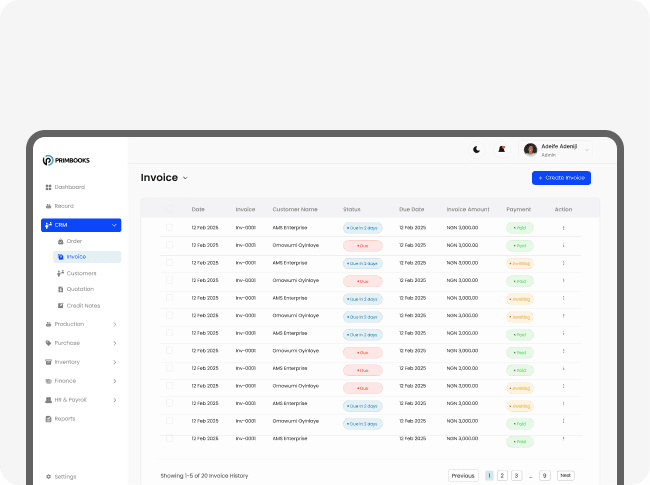Open the Dashboard sidebar item
The width and height of the screenshot is (650, 485).
pyautogui.click(x=65, y=187)
